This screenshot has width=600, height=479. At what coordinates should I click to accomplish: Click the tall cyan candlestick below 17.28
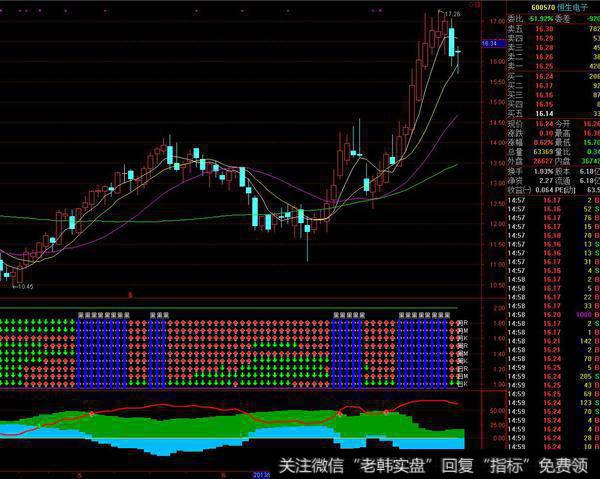pyautogui.click(x=452, y=42)
